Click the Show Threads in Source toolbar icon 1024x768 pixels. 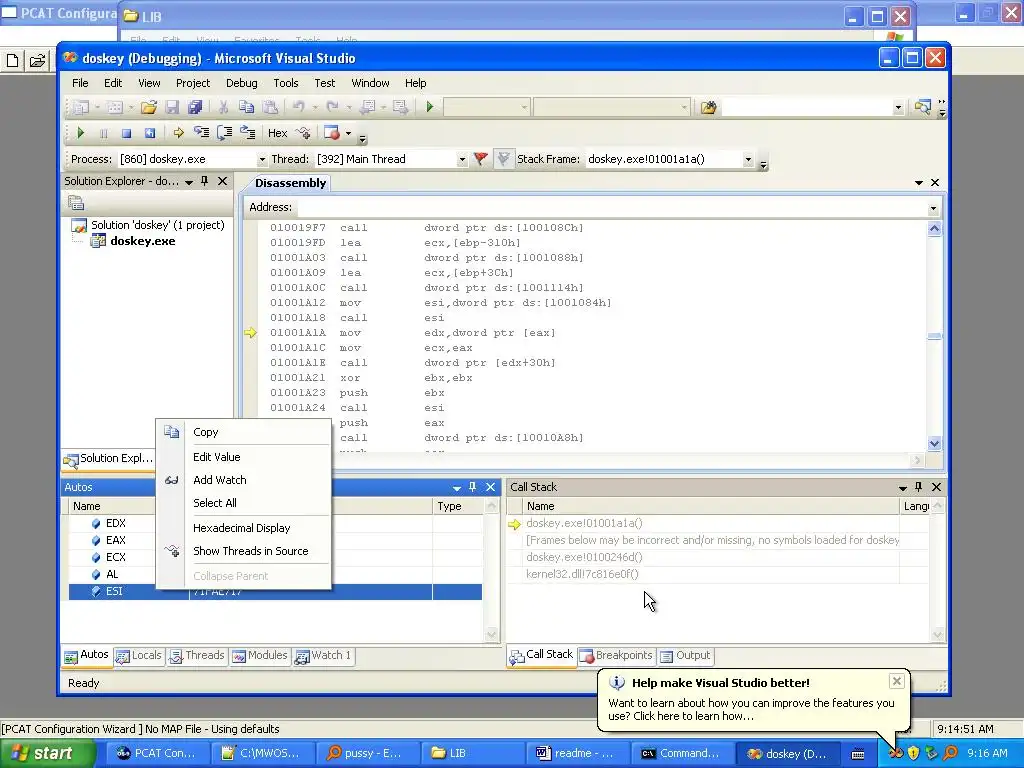[x=303, y=133]
